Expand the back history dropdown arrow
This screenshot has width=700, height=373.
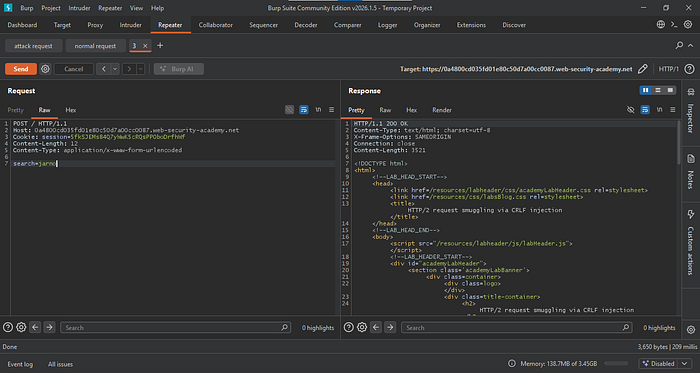click(x=115, y=69)
